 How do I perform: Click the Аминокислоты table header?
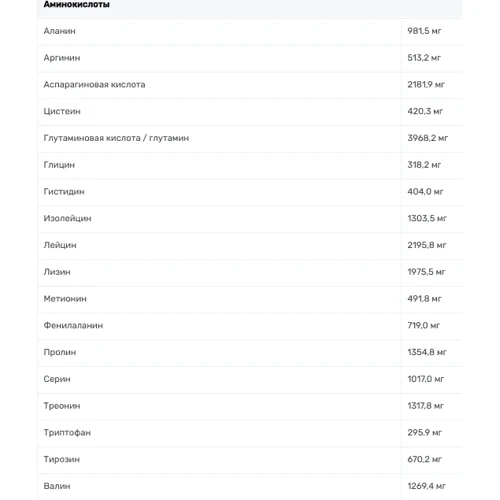[76, 4]
